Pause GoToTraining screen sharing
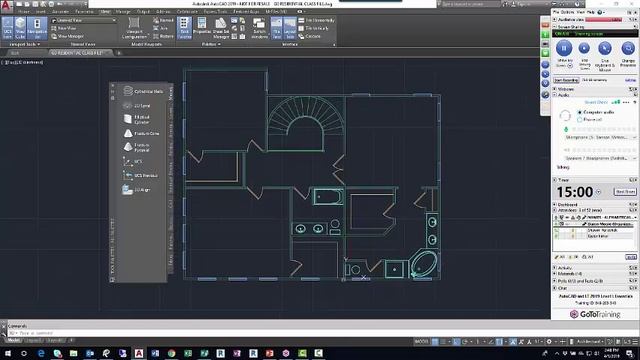The height and width of the screenshot is (360, 640). pyautogui.click(x=564, y=48)
